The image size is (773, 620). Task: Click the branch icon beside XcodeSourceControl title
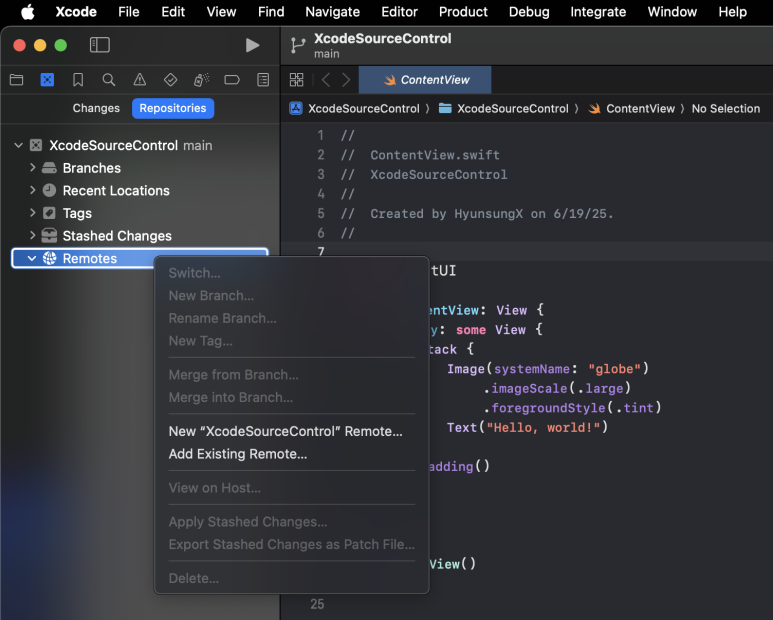click(x=298, y=45)
